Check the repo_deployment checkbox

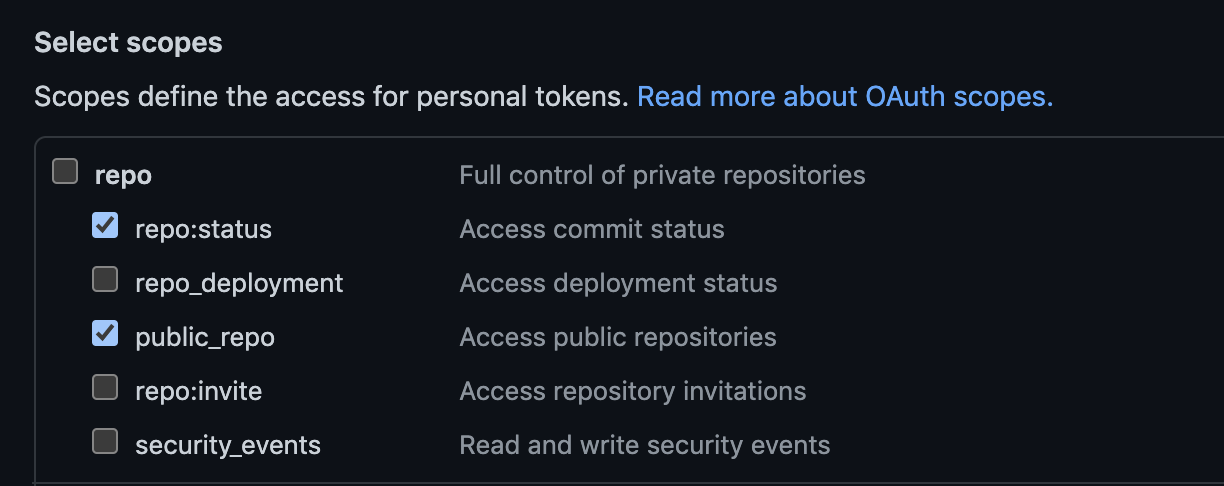pyautogui.click(x=105, y=280)
